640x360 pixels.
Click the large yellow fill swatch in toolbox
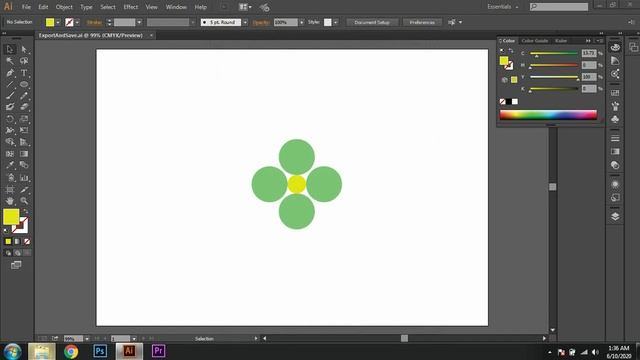(x=11, y=217)
